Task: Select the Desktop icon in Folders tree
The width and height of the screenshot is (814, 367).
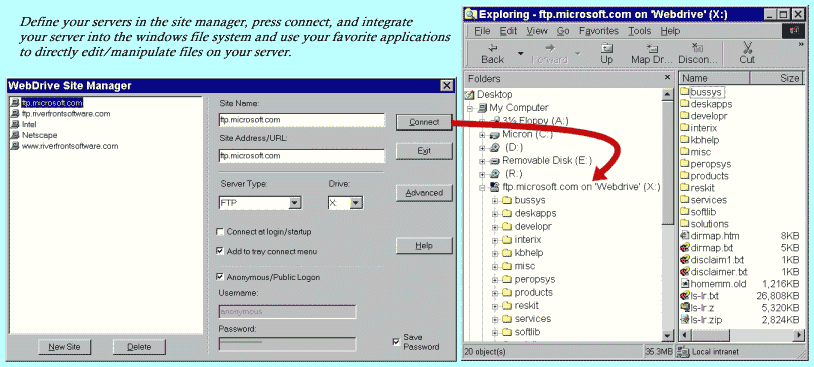Action: [469, 95]
